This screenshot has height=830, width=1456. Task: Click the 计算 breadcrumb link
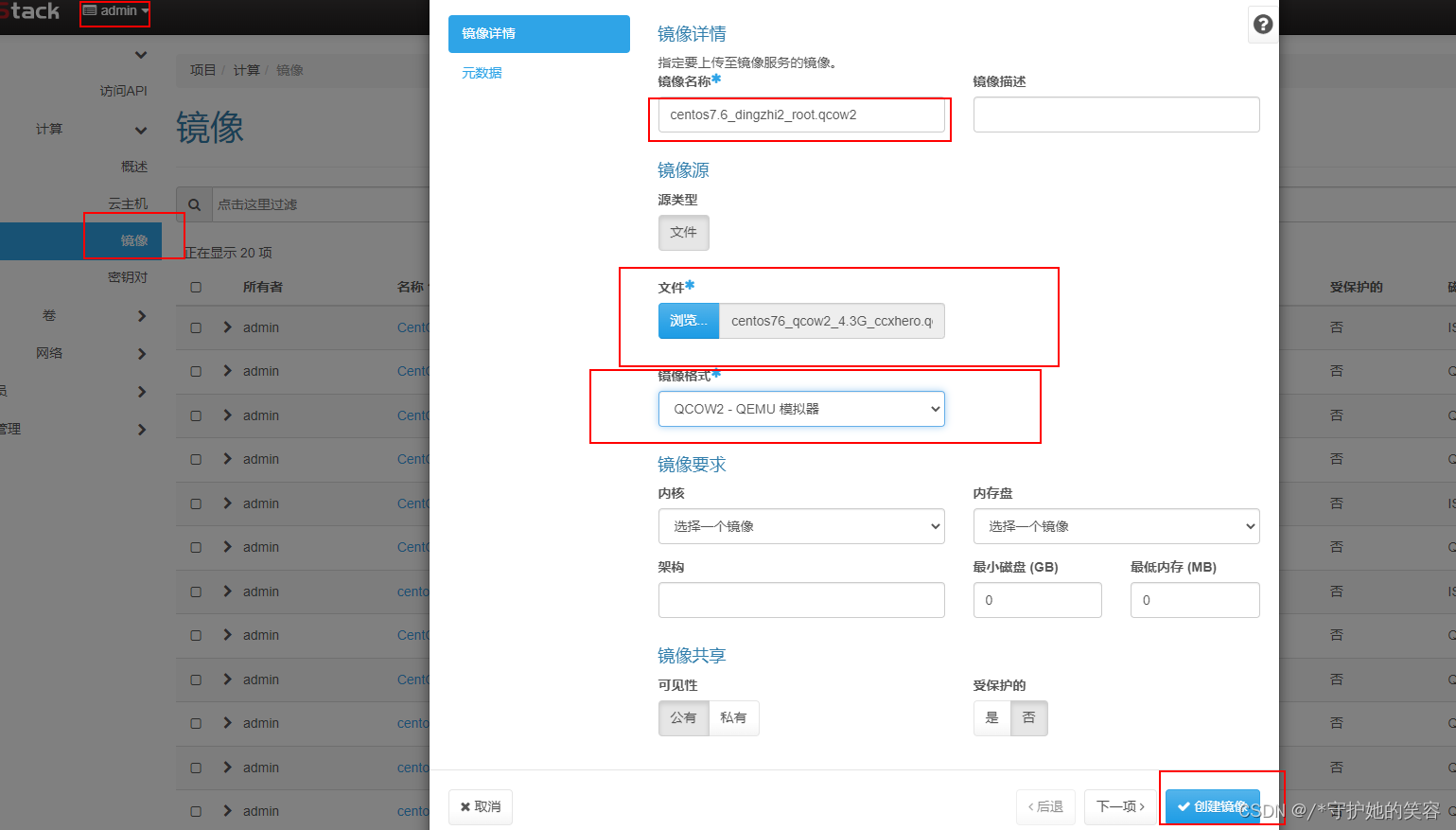(x=246, y=70)
